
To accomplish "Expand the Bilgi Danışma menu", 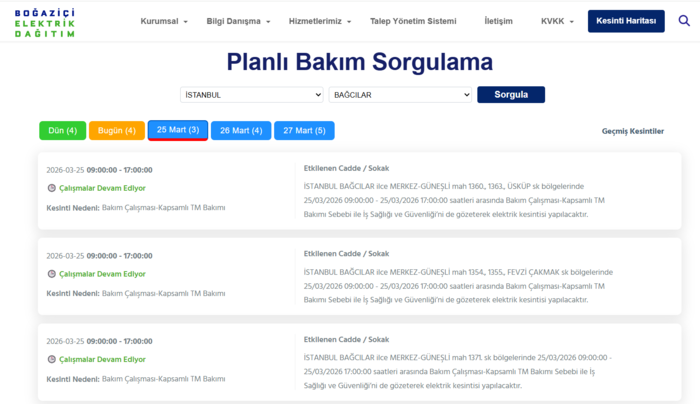I will (x=238, y=21).
